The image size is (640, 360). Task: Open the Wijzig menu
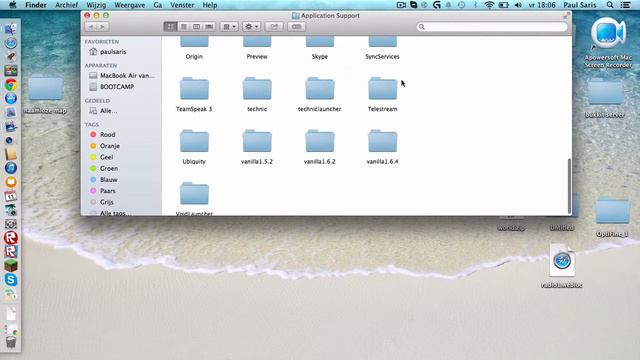click(x=96, y=5)
